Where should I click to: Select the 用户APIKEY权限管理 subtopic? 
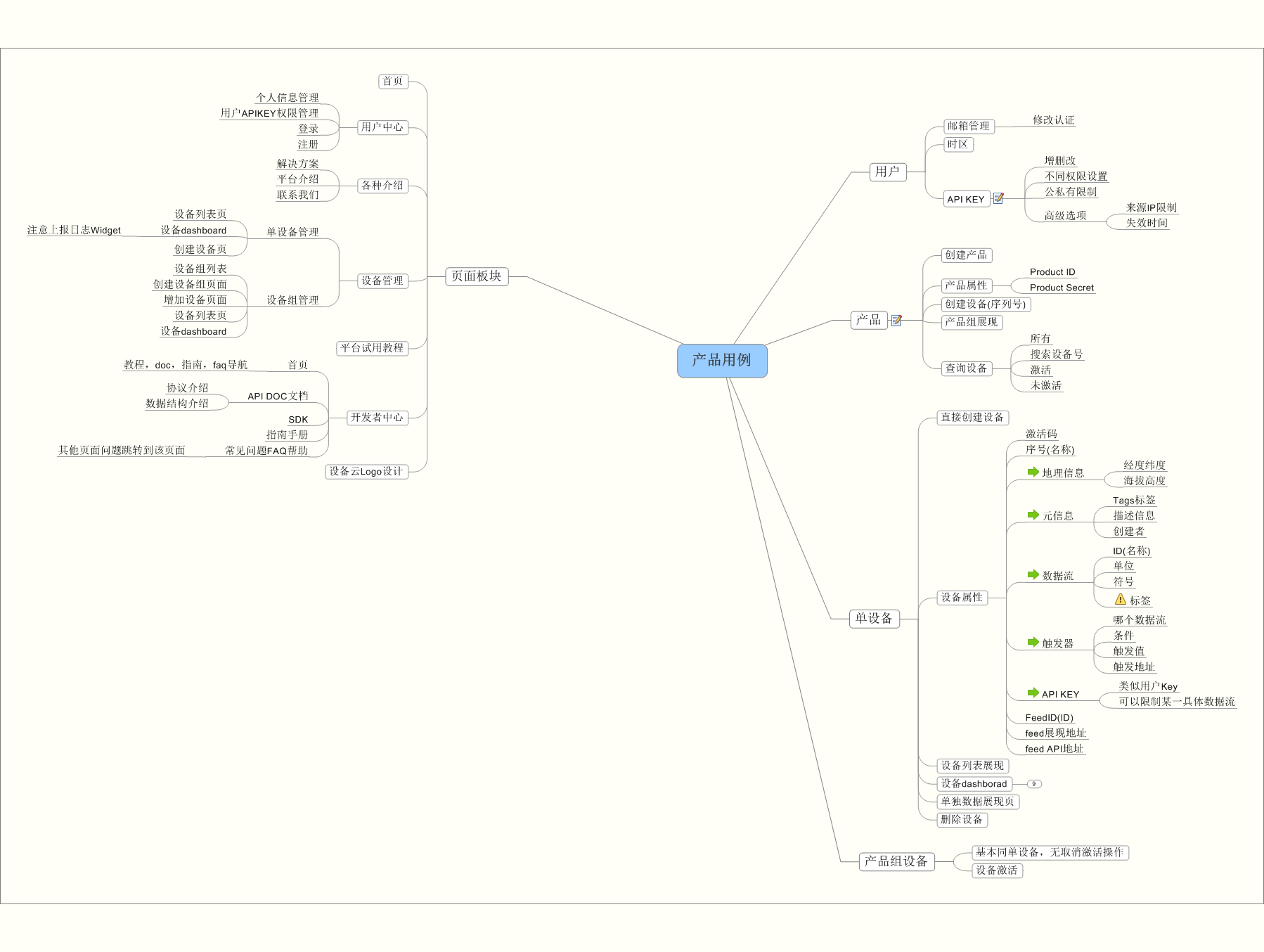tap(269, 113)
